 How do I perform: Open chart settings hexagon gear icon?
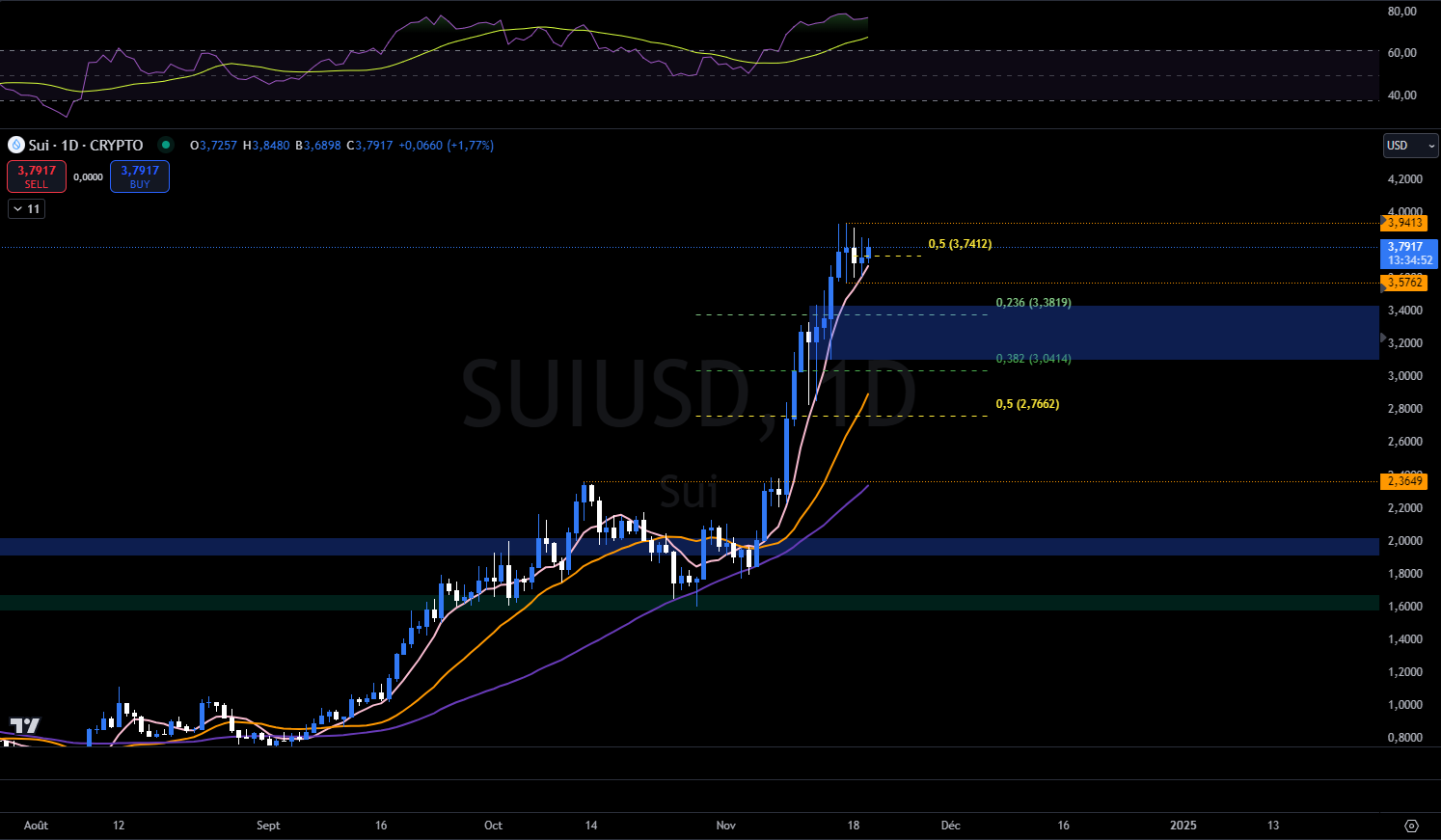click(x=1411, y=826)
